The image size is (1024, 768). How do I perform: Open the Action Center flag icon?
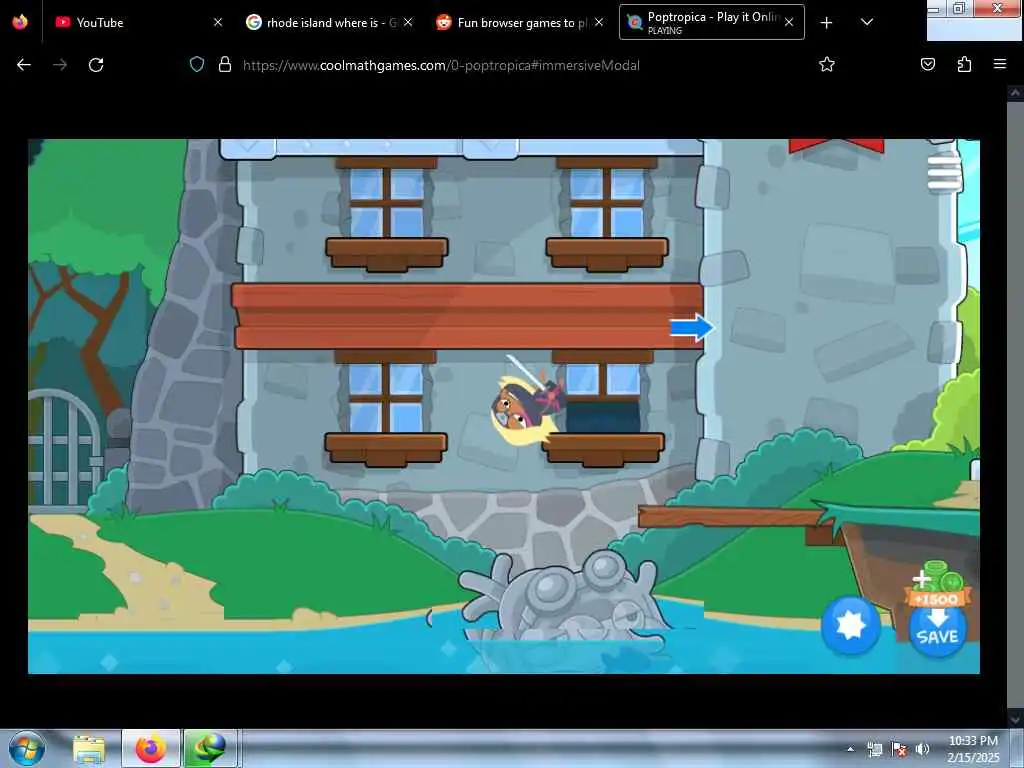(x=899, y=749)
